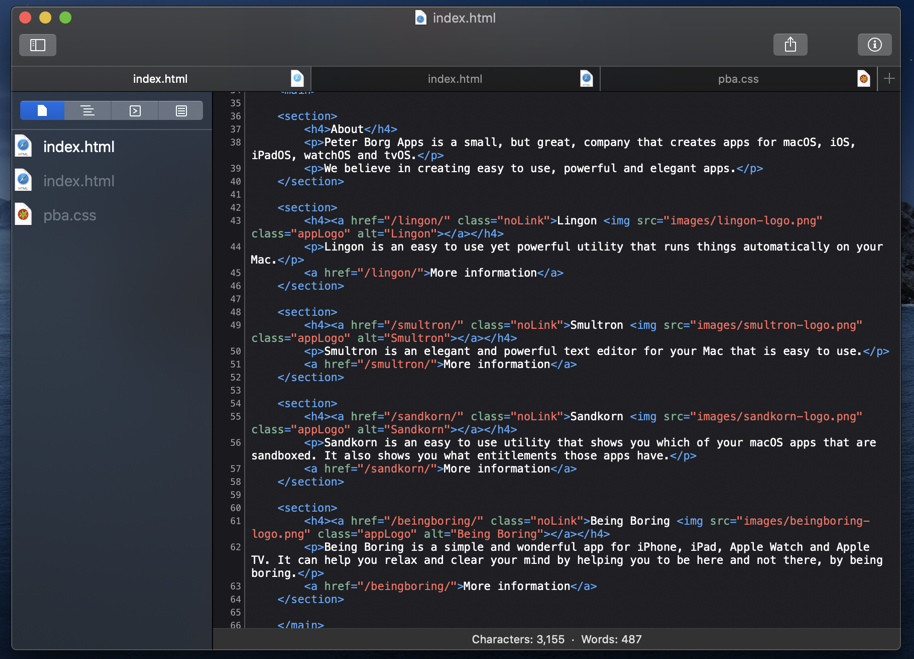The width and height of the screenshot is (914, 659).
Task: Open second dimmed index.html in sidebar
Action: coord(79,181)
